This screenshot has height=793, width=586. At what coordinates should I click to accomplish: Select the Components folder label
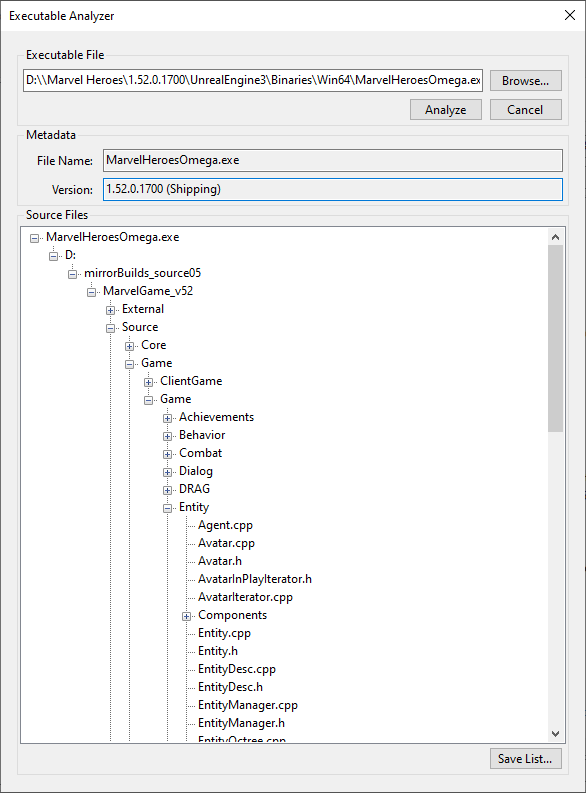232,615
